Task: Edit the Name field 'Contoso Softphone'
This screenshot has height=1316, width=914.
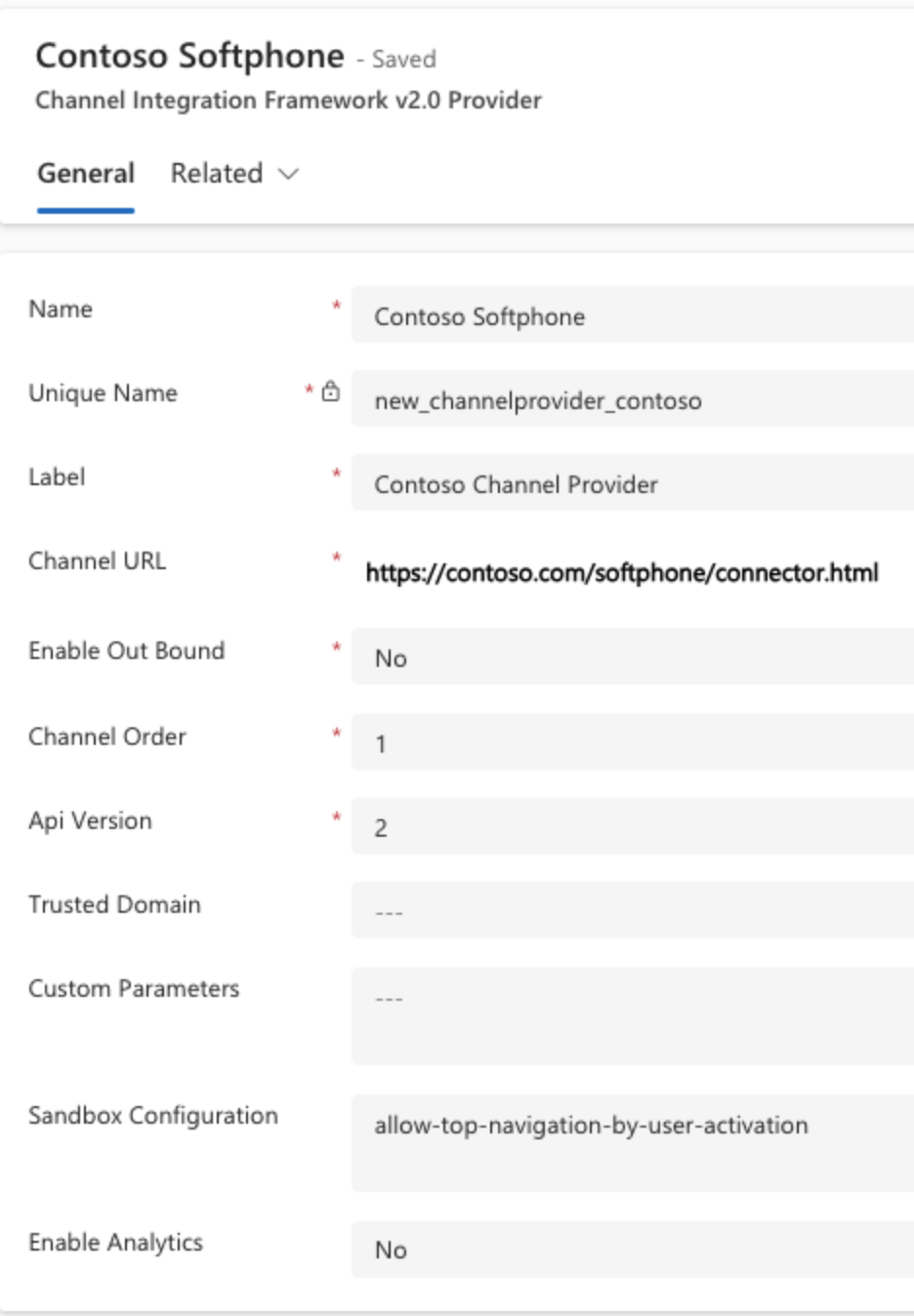Action: point(633,315)
